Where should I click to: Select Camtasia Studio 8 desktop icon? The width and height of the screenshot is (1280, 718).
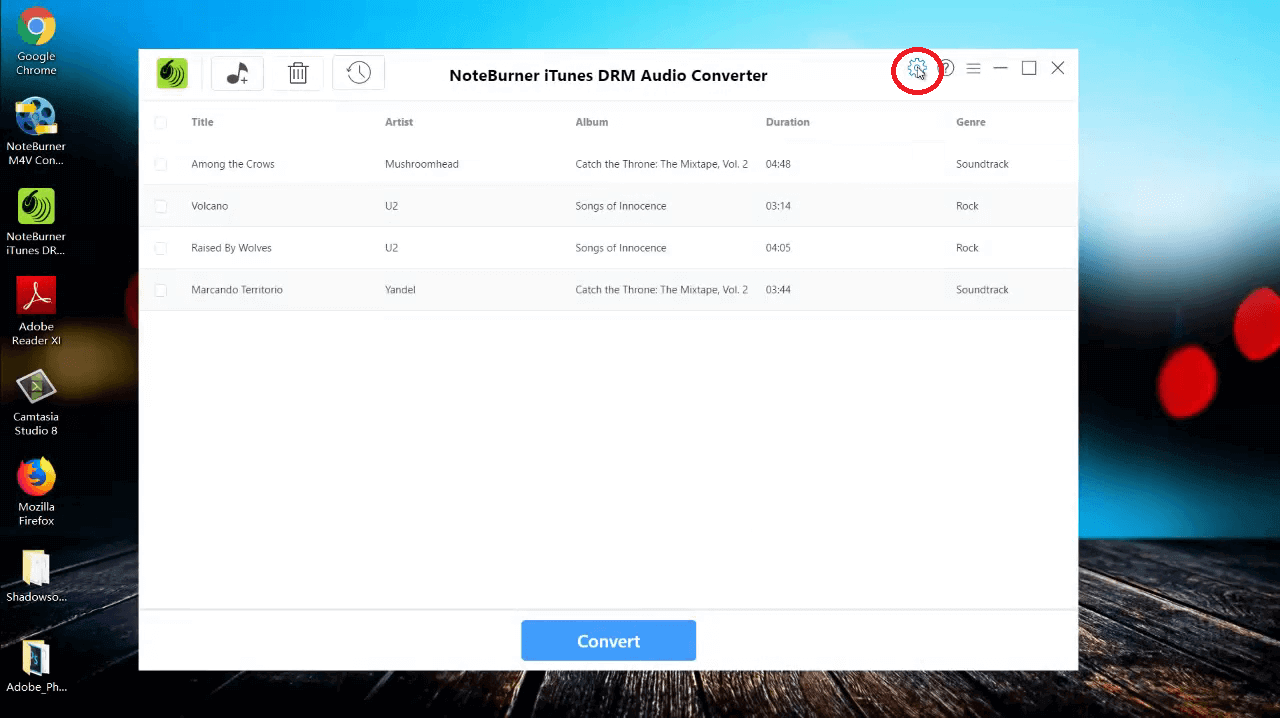point(36,402)
